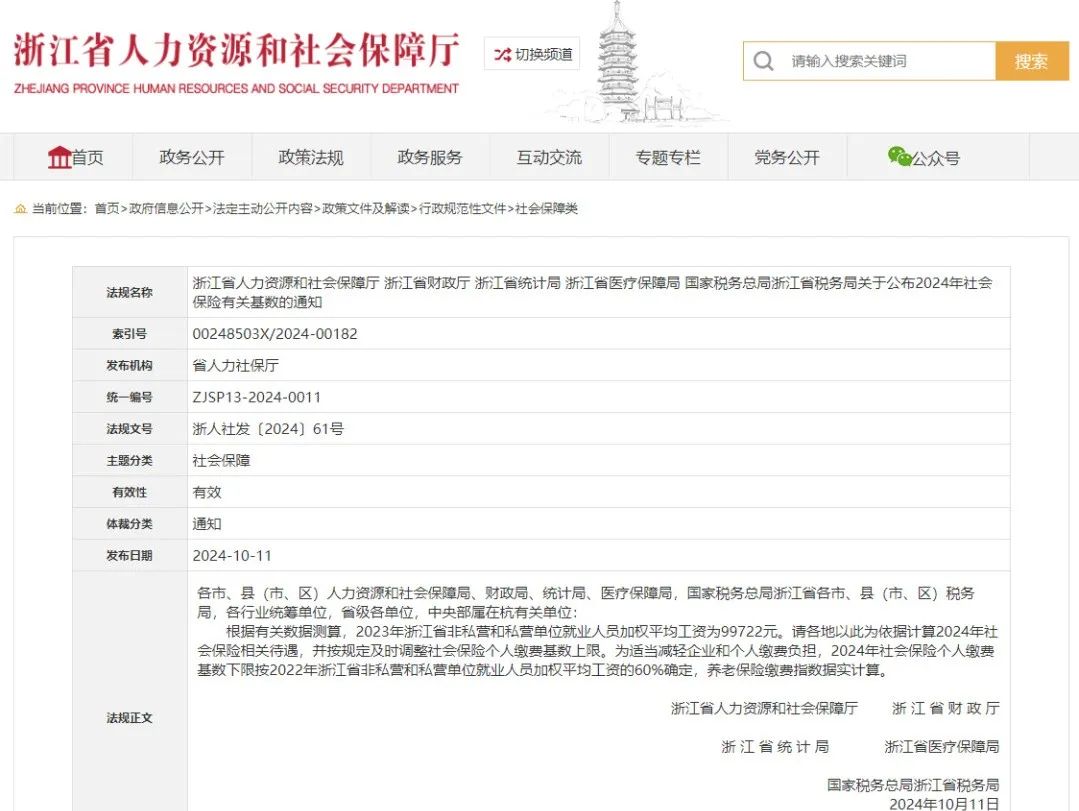Click the WeChat icon next to 公众号
1079x811 pixels.
tap(899, 157)
